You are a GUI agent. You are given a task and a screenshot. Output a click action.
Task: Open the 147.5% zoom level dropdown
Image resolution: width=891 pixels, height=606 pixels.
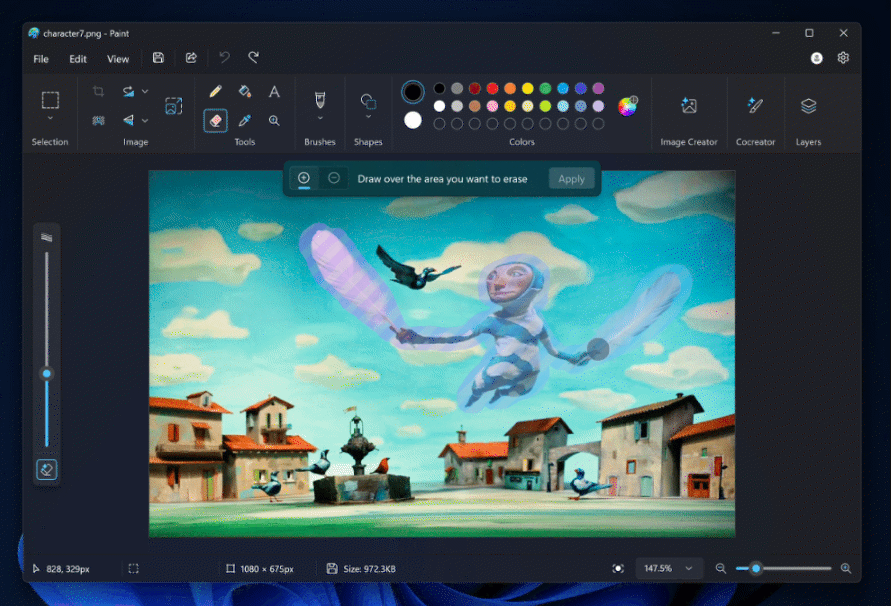tap(669, 568)
